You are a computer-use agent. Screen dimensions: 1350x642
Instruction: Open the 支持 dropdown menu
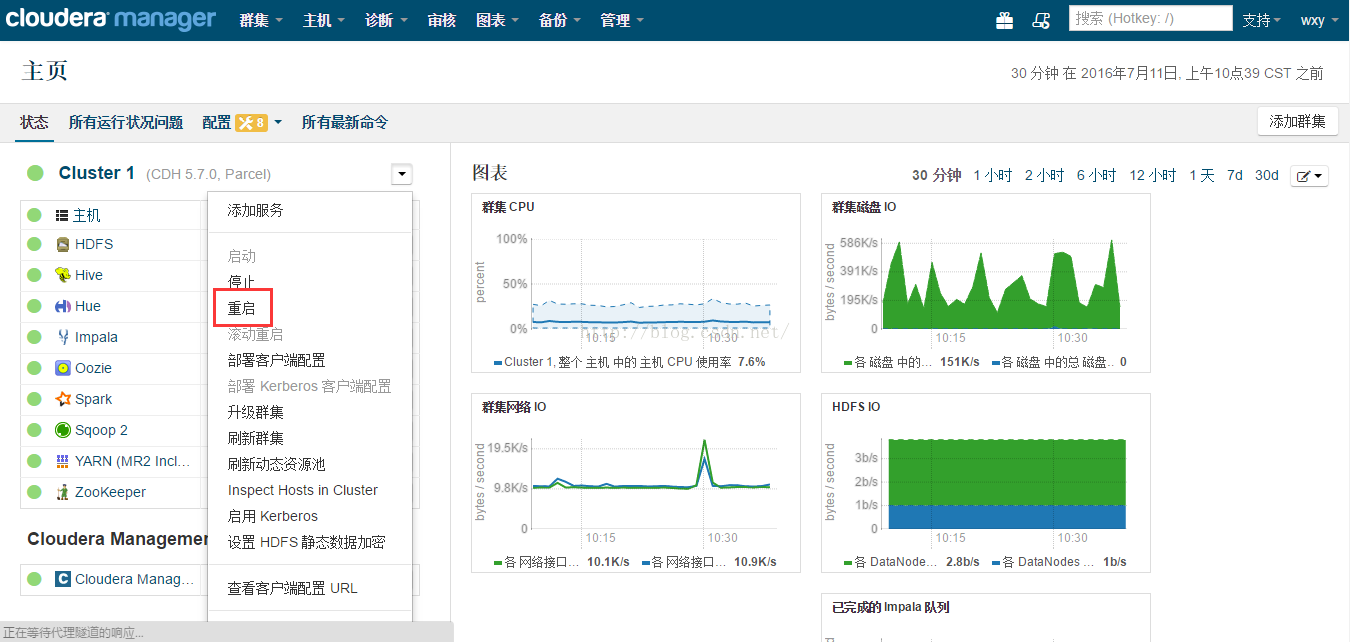pyautogui.click(x=1262, y=20)
